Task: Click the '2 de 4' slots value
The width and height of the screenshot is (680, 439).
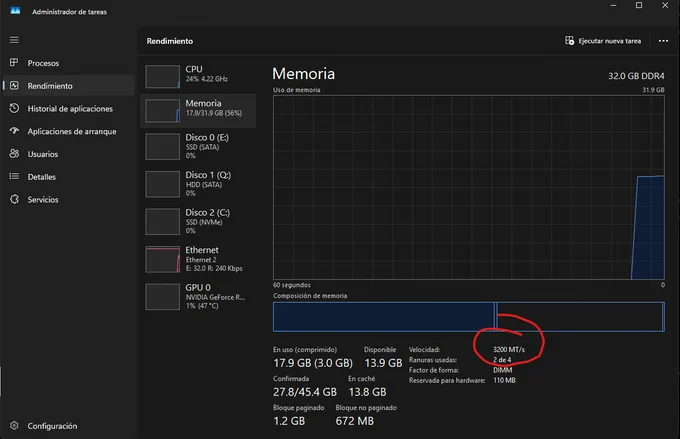Action: (502, 360)
